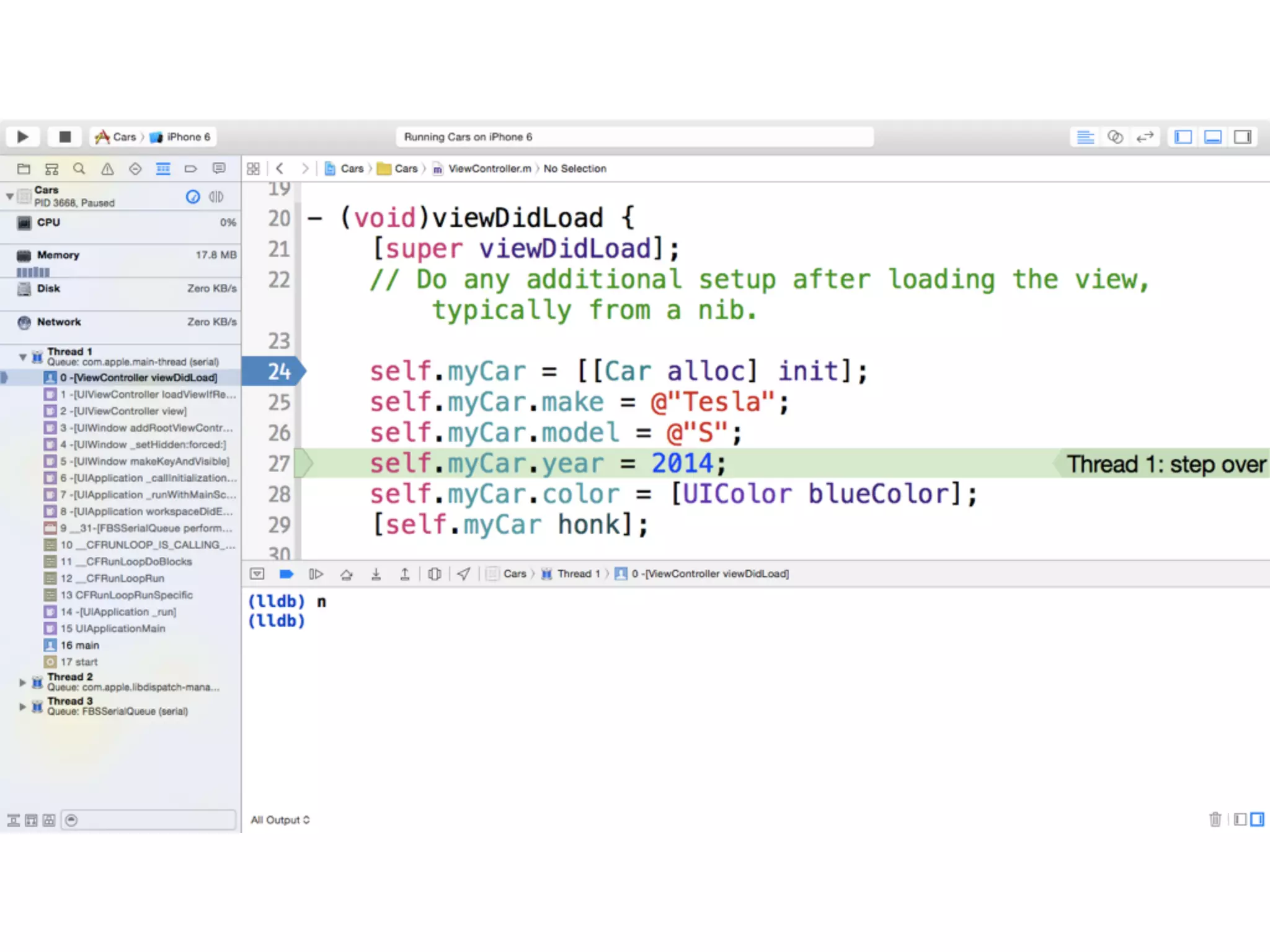Click the Step Over debug icon
Image resolution: width=1270 pixels, height=952 pixels.
347,574
